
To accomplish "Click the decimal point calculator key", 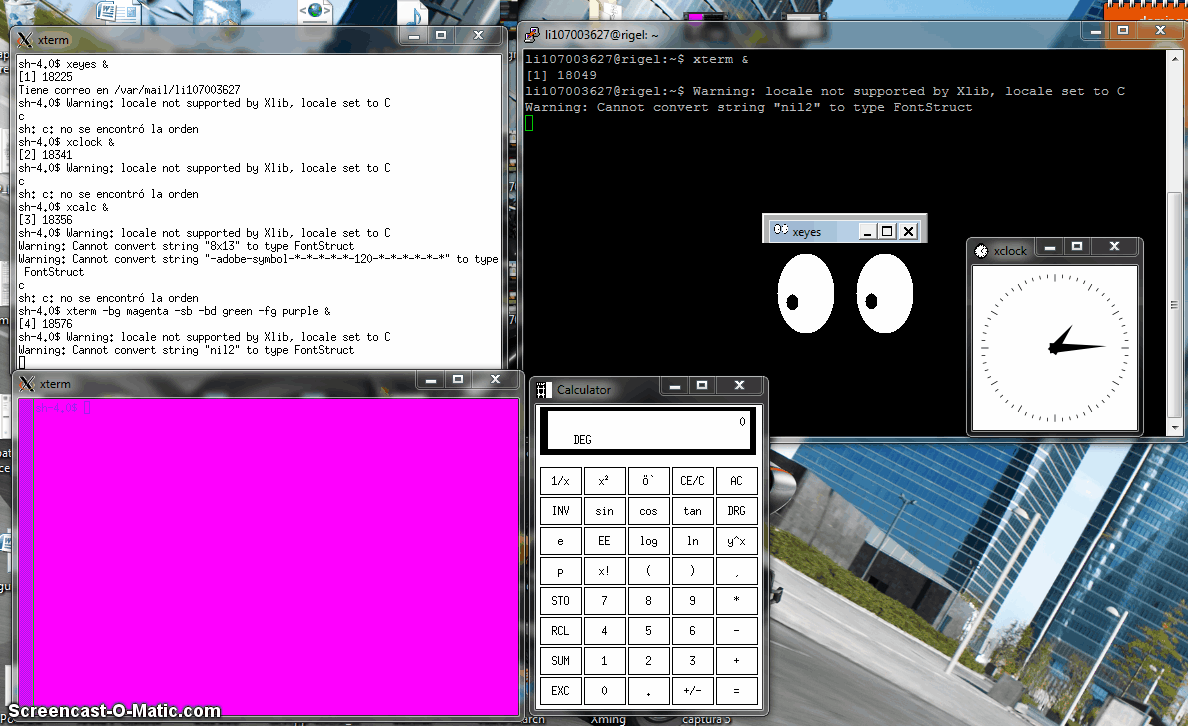I will point(648,691).
